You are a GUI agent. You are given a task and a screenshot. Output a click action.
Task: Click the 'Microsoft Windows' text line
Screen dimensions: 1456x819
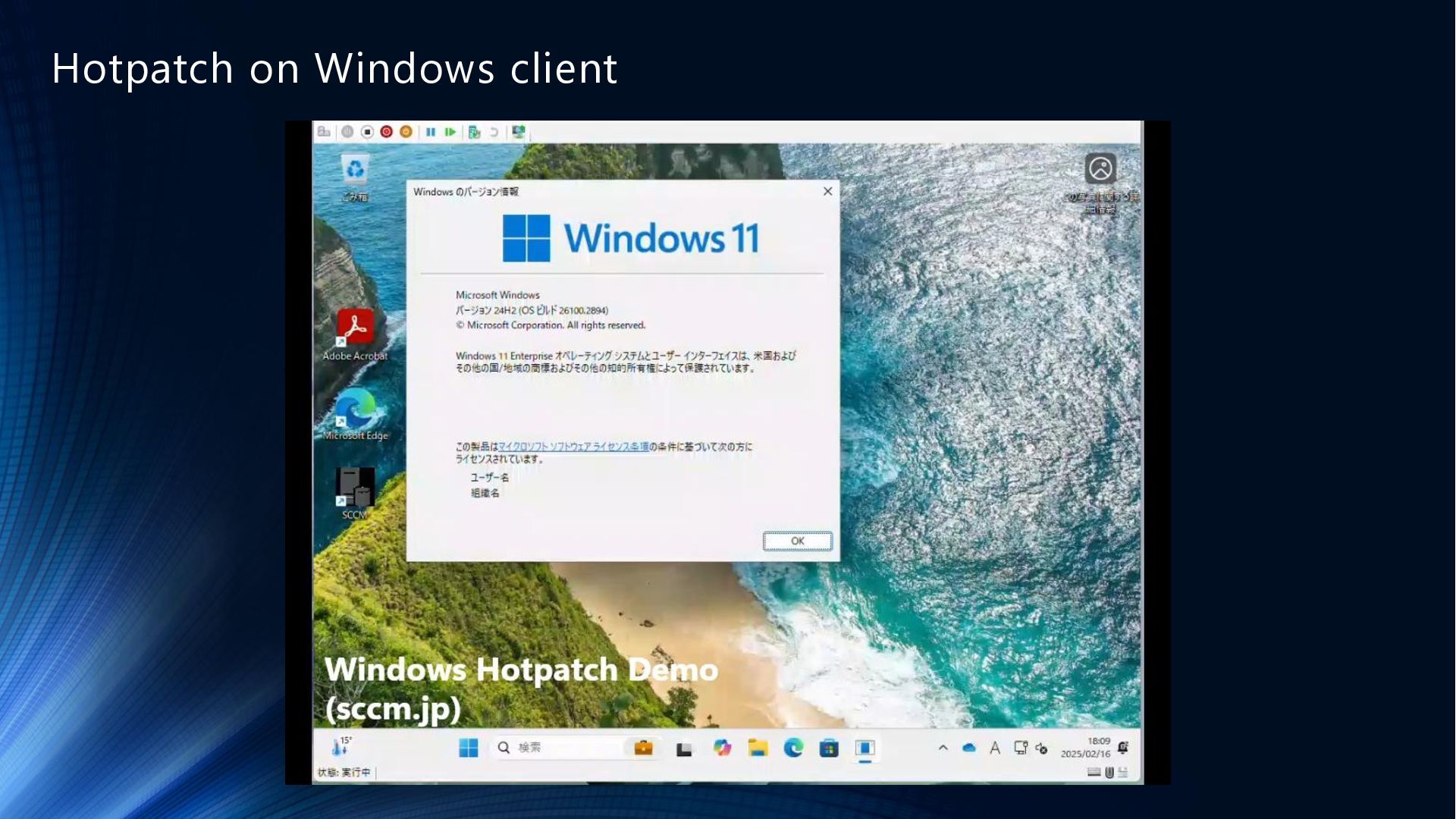pos(497,295)
